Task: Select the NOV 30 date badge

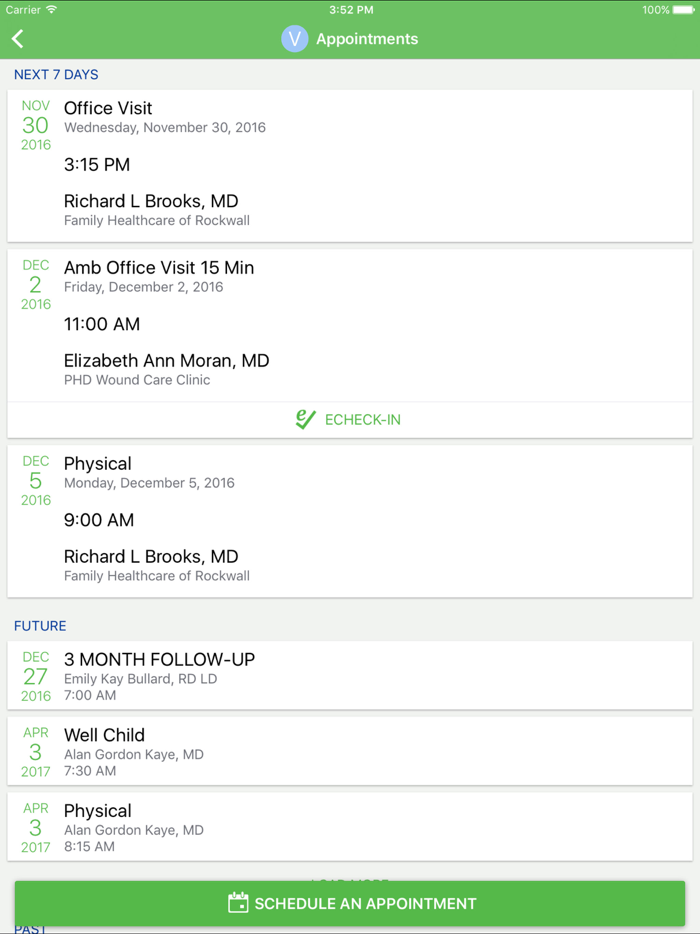Action: tap(35, 124)
